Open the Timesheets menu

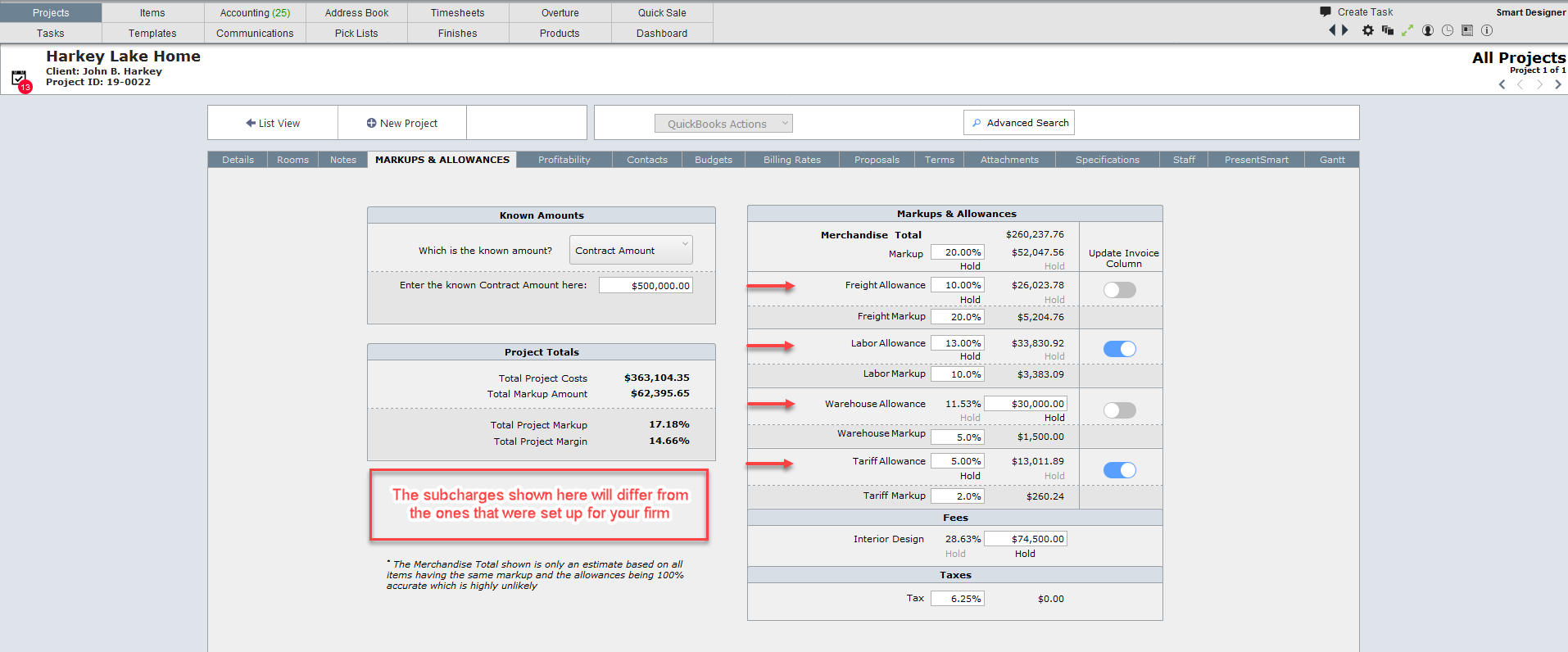[457, 13]
